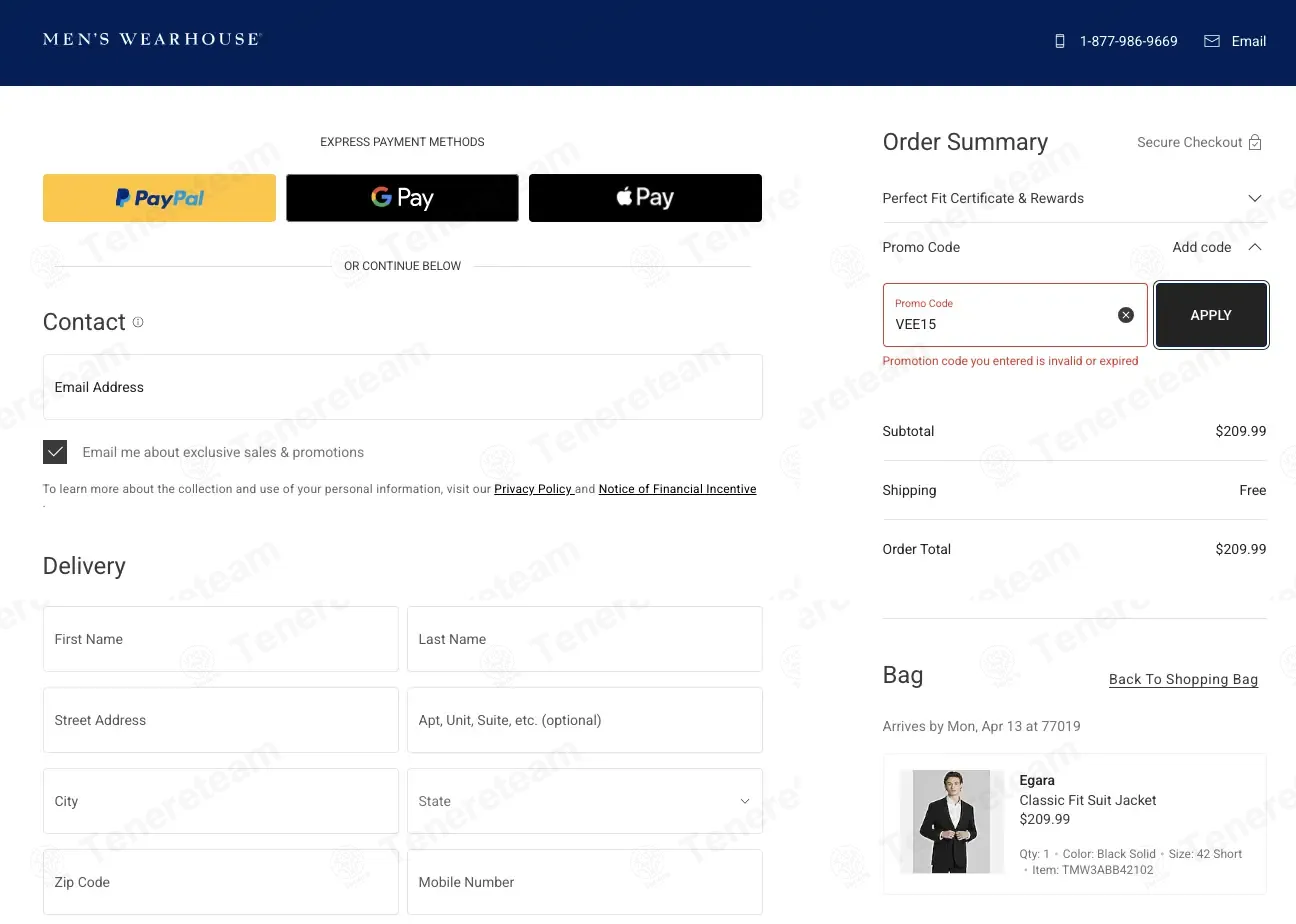Focus the Street Address field
1296x924 pixels.
tap(221, 720)
